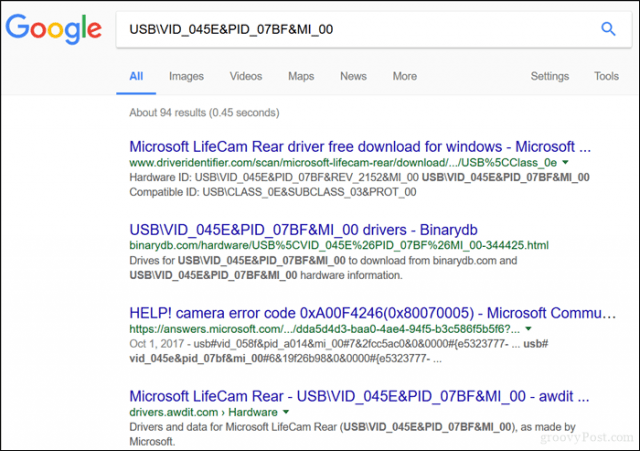Focus the search box with the USB\VID query
The height and width of the screenshot is (451, 640).
tap(373, 29)
